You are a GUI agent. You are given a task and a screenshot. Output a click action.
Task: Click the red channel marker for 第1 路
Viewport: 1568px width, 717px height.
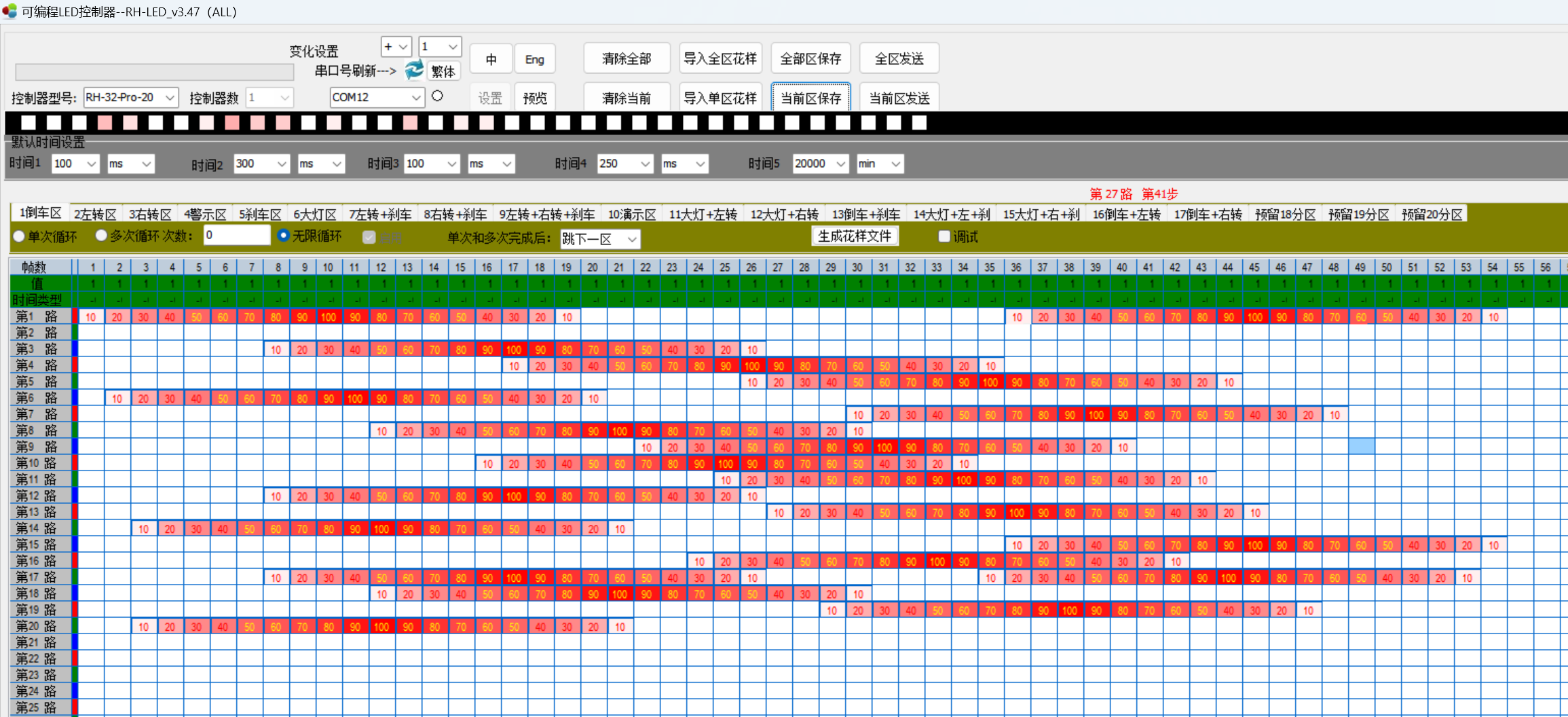[x=75, y=316]
